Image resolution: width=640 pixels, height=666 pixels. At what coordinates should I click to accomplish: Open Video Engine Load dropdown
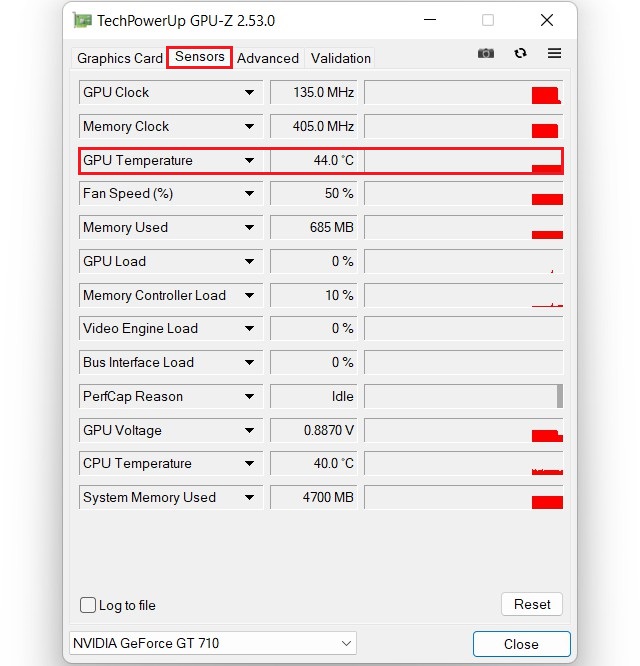(249, 328)
